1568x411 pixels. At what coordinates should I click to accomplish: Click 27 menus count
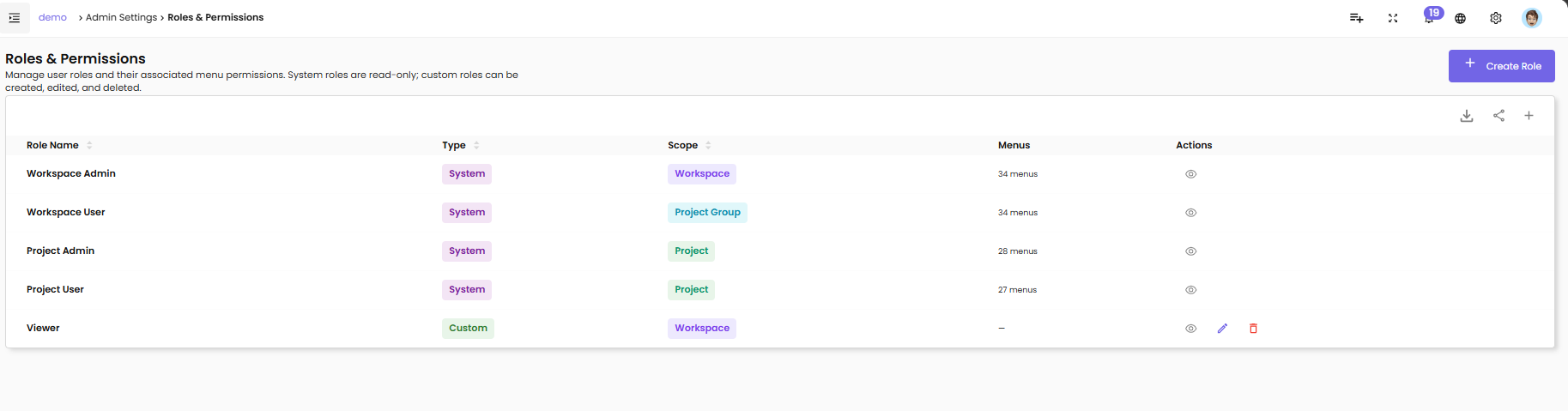pyautogui.click(x=1017, y=290)
